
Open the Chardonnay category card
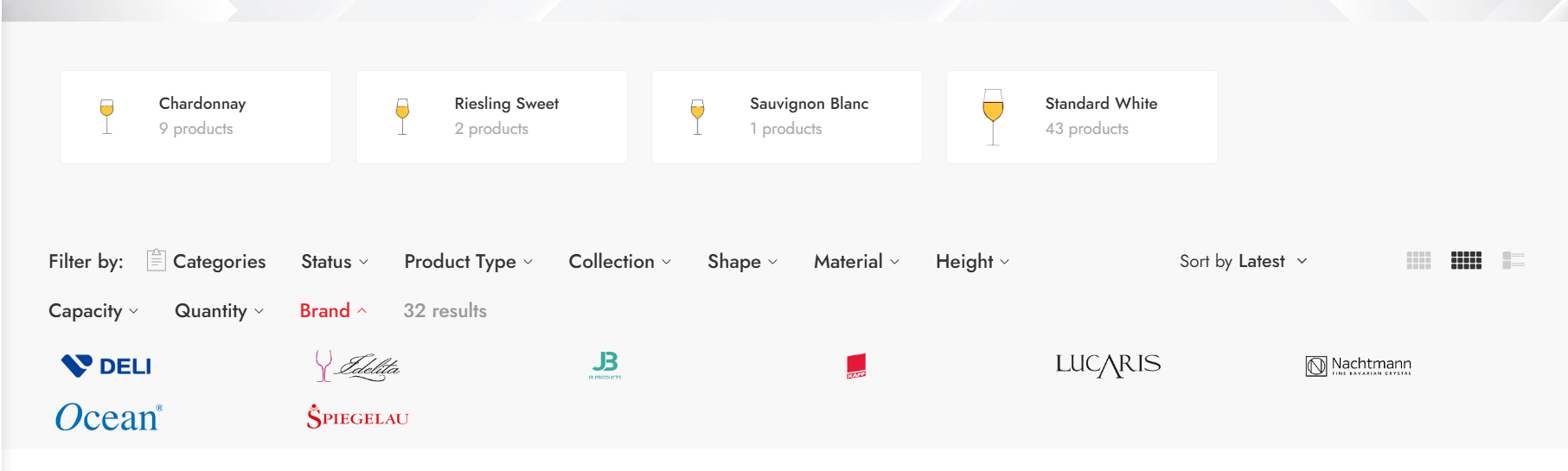pyautogui.click(x=195, y=117)
